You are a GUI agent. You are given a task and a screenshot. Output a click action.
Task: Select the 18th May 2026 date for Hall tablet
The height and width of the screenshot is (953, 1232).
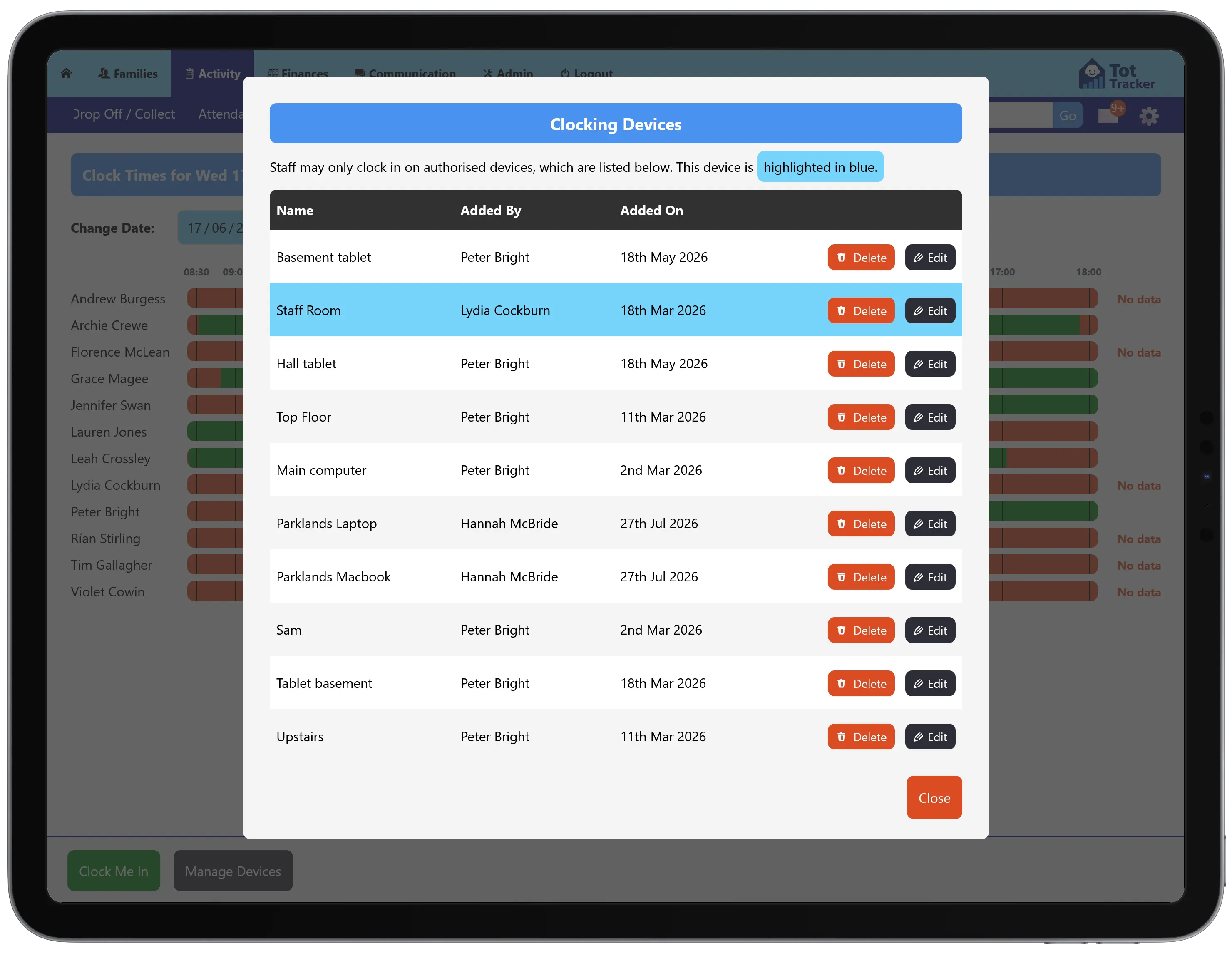[x=663, y=364]
